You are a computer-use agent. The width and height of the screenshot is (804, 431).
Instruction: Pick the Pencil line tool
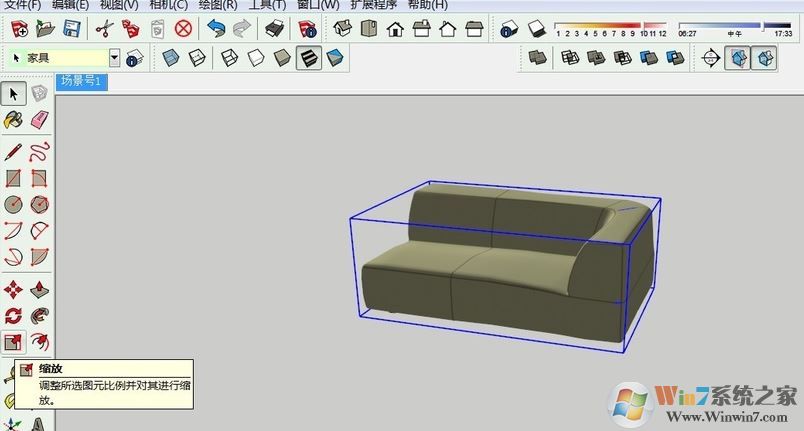(x=13, y=152)
